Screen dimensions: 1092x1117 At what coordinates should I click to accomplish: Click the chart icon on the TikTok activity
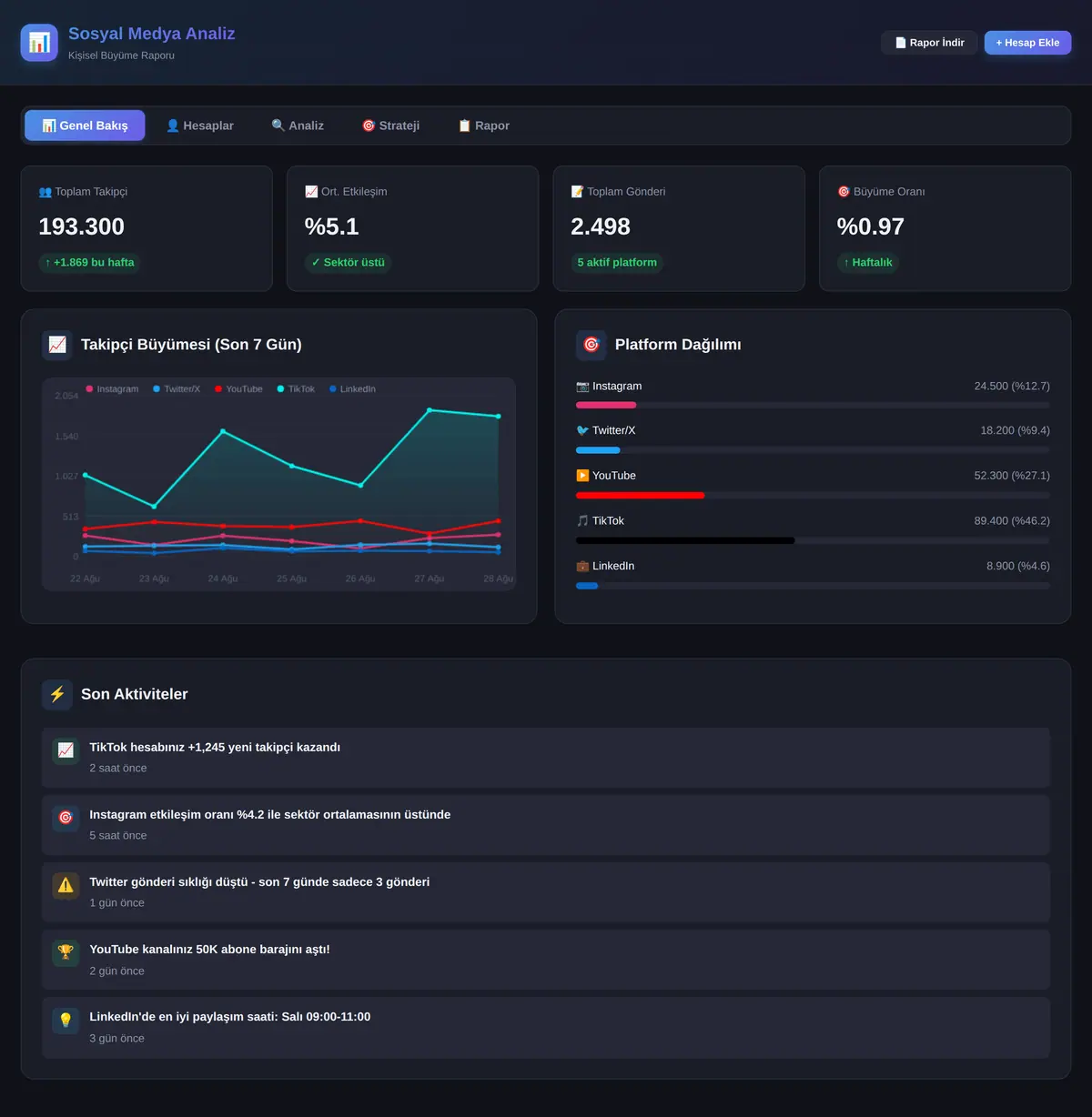66,750
